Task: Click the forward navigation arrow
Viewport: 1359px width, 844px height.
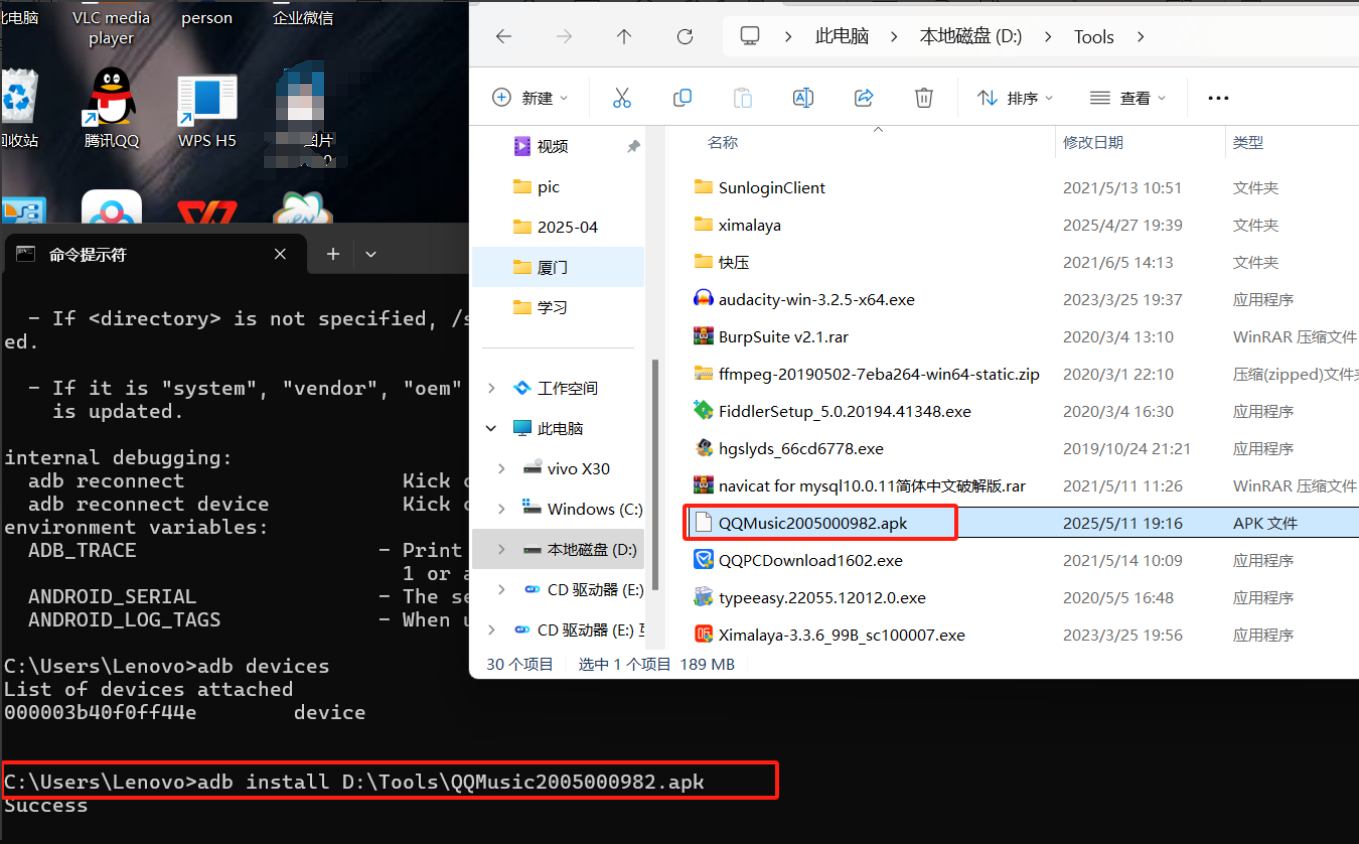Action: tap(564, 37)
